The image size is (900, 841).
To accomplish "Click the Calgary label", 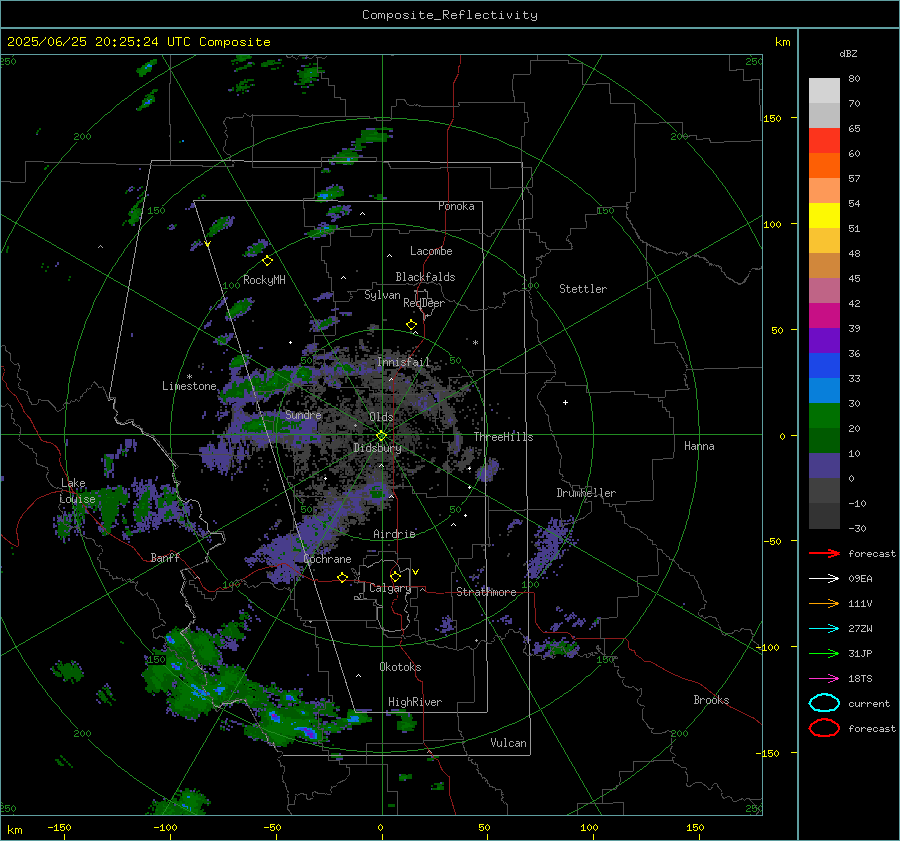I will [x=390, y=588].
